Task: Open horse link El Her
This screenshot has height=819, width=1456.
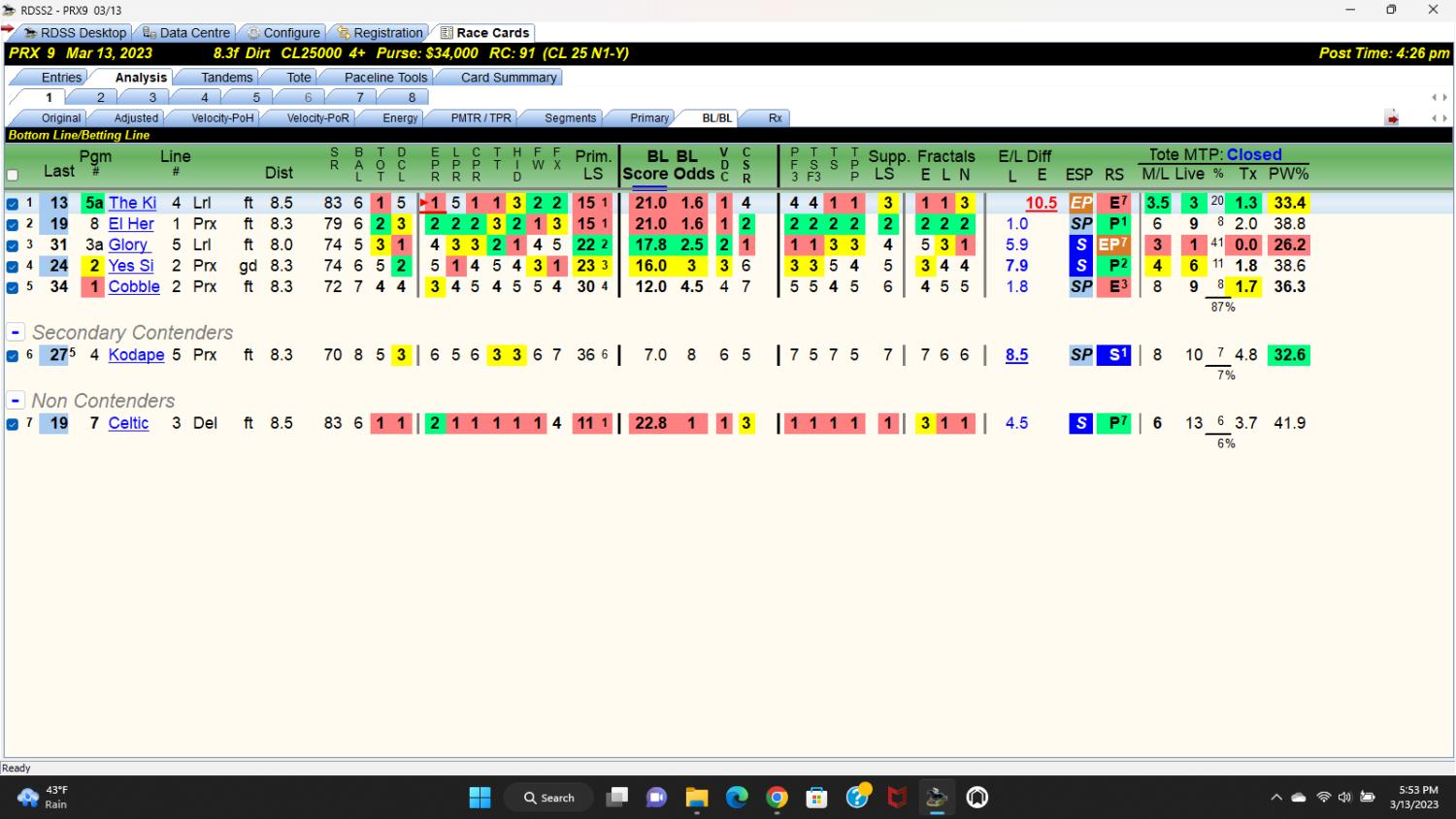Action: [131, 223]
